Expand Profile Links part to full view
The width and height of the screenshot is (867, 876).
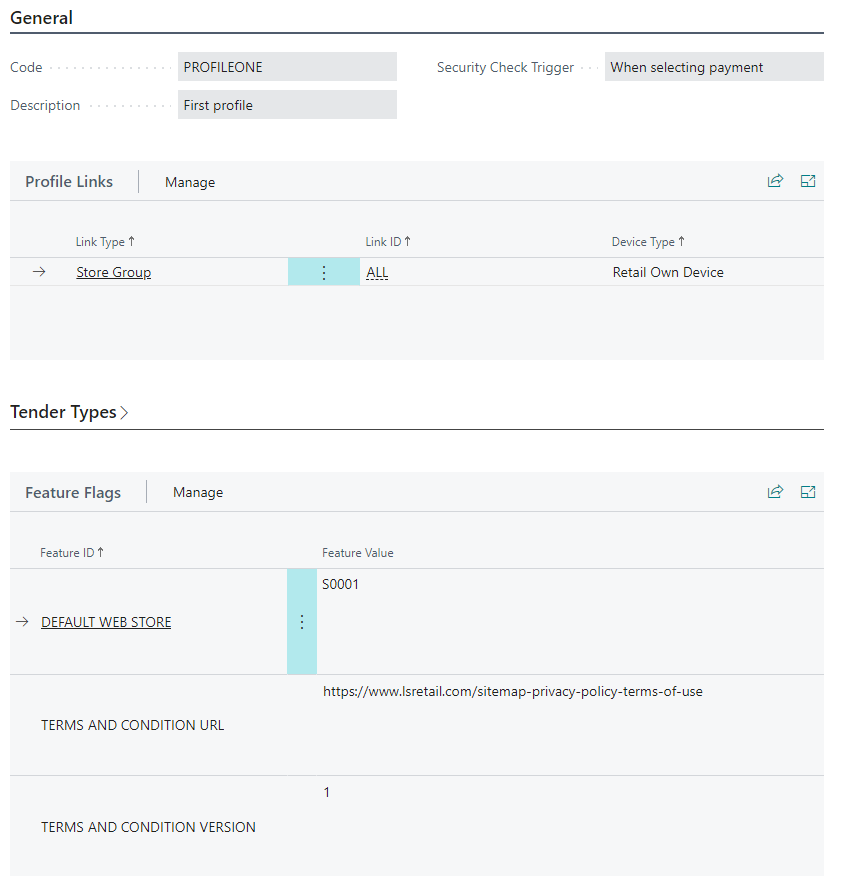[808, 182]
